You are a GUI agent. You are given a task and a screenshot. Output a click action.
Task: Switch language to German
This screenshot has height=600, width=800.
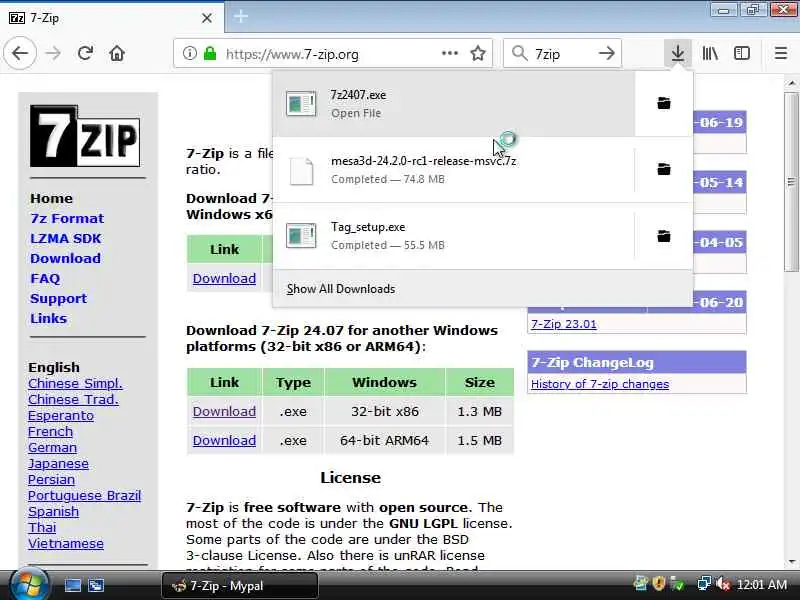coord(53,447)
